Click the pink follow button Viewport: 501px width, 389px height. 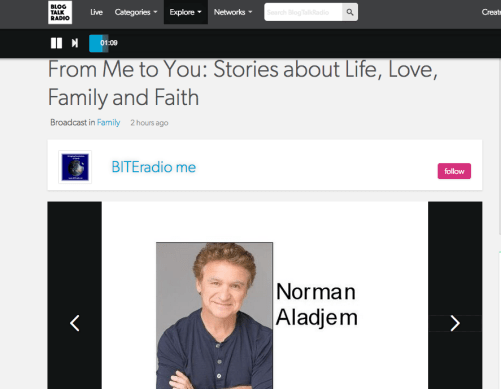pos(454,171)
